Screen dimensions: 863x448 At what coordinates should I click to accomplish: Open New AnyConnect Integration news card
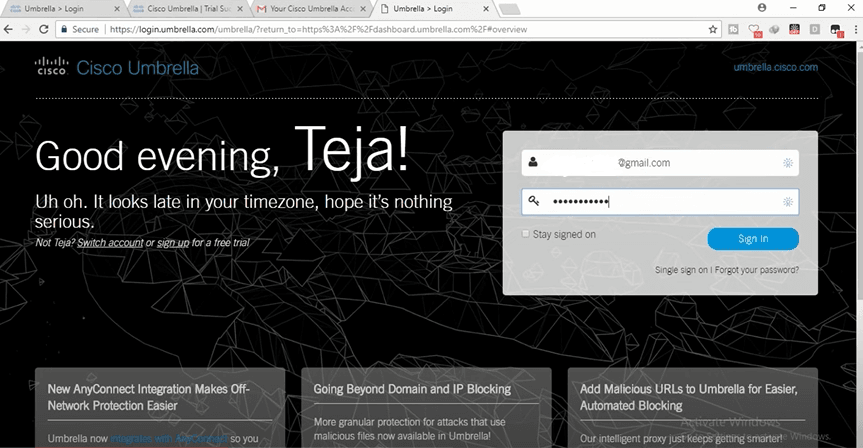pyautogui.click(x=160, y=407)
